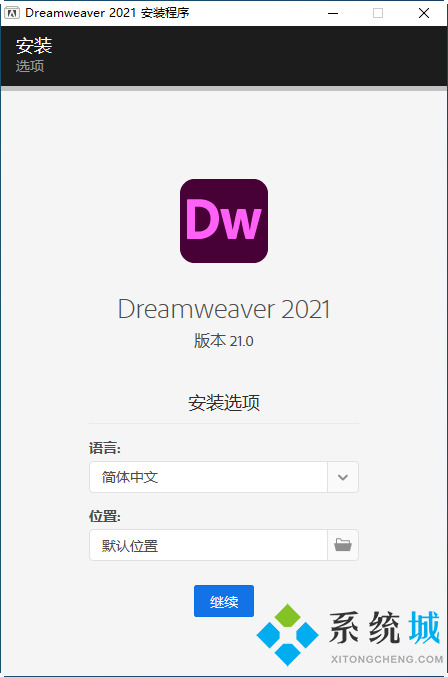
Task: Click the 安装 header title
Action: click(x=34, y=45)
